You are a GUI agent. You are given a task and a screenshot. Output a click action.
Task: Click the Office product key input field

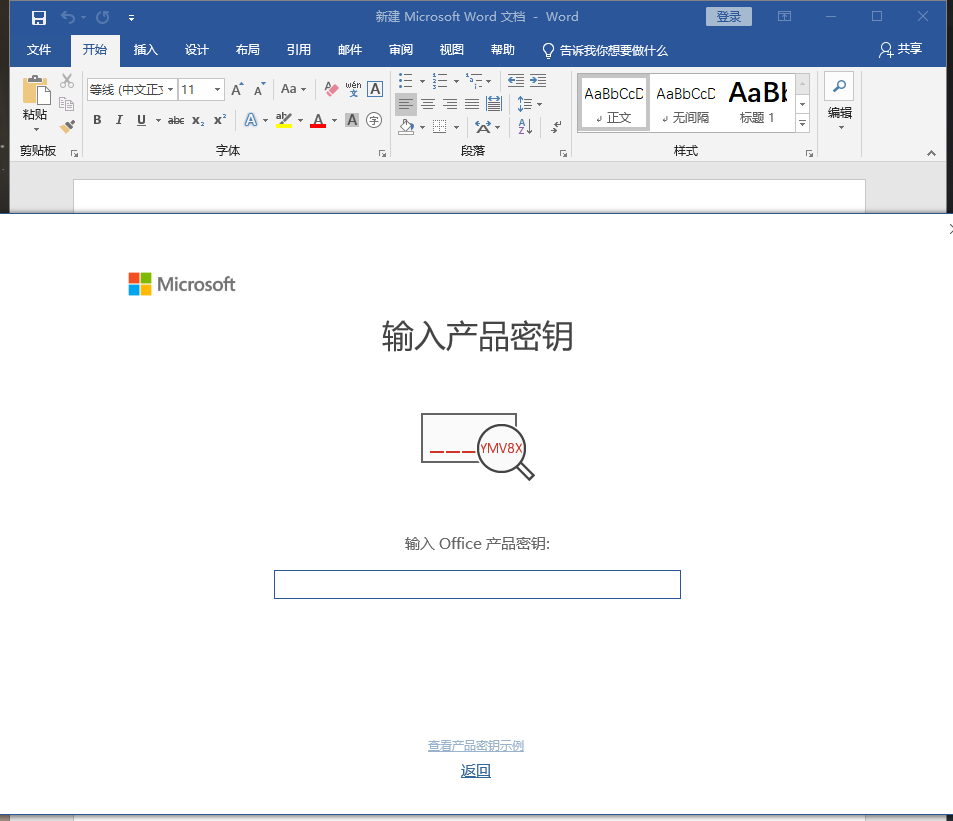pos(477,585)
